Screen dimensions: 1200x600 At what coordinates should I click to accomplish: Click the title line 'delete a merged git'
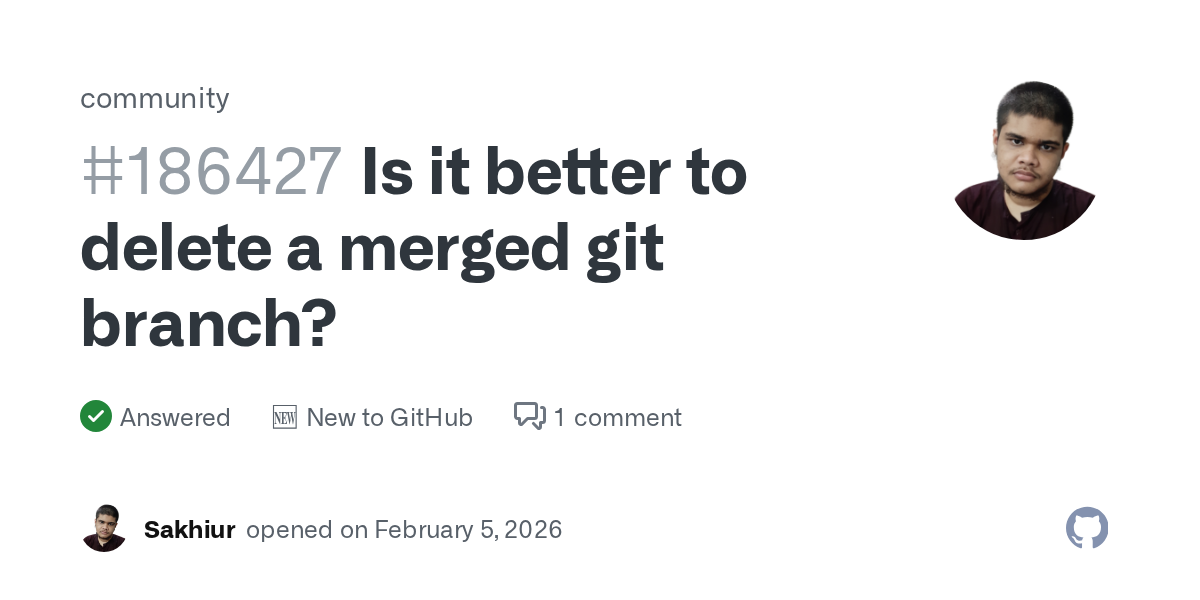[x=372, y=248]
